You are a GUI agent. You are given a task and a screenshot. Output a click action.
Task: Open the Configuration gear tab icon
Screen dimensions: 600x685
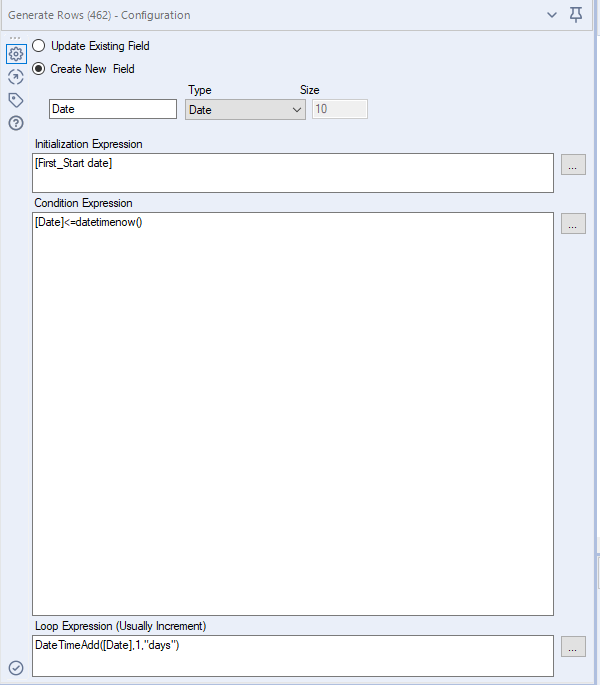click(16, 54)
